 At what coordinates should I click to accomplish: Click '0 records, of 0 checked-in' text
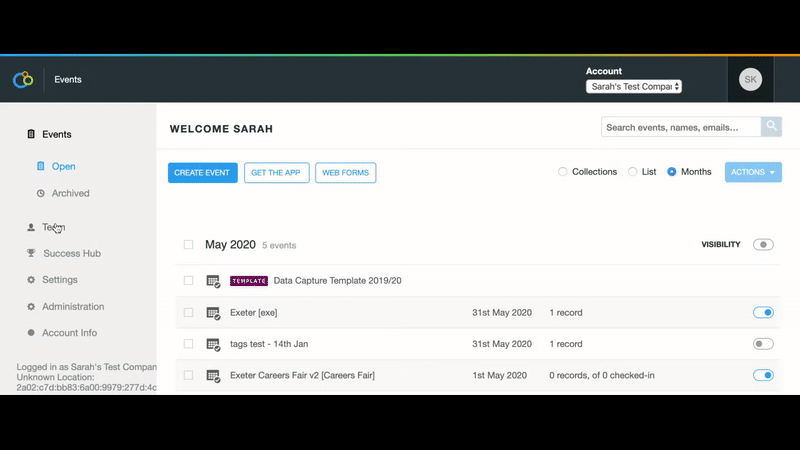(602, 375)
